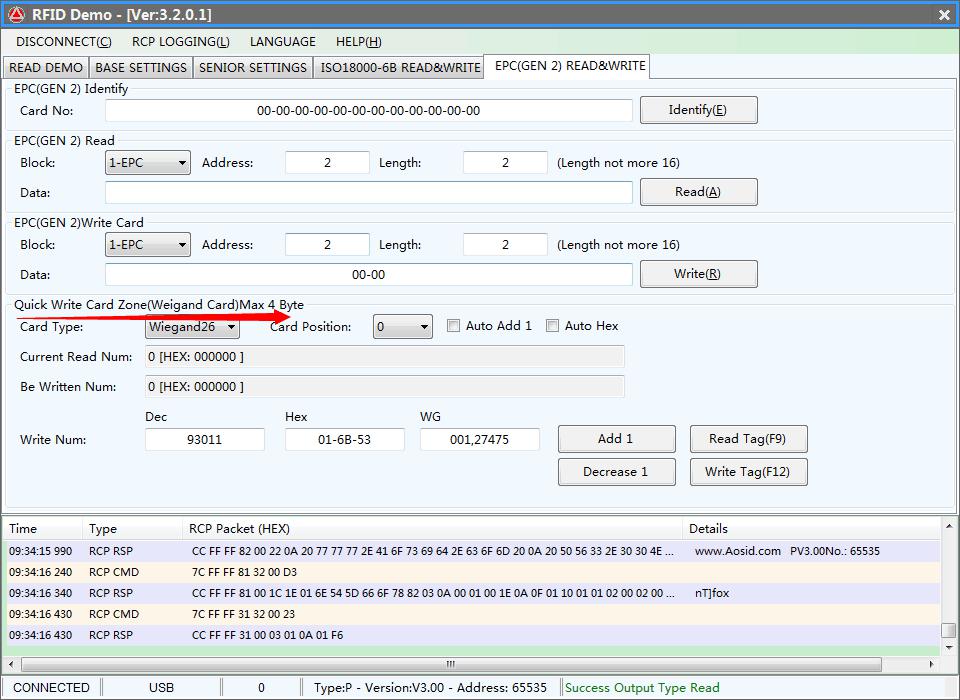
Task: Open the Card Position dropdown
Action: pos(403,327)
